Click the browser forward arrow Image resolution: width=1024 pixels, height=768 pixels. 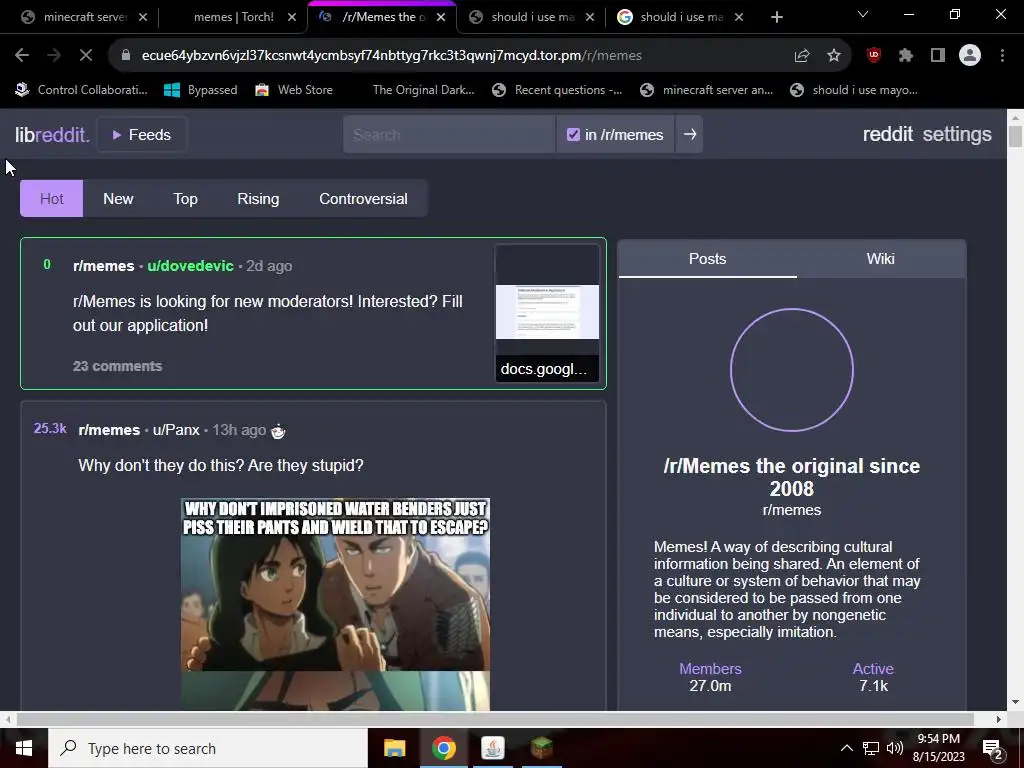tap(54, 56)
